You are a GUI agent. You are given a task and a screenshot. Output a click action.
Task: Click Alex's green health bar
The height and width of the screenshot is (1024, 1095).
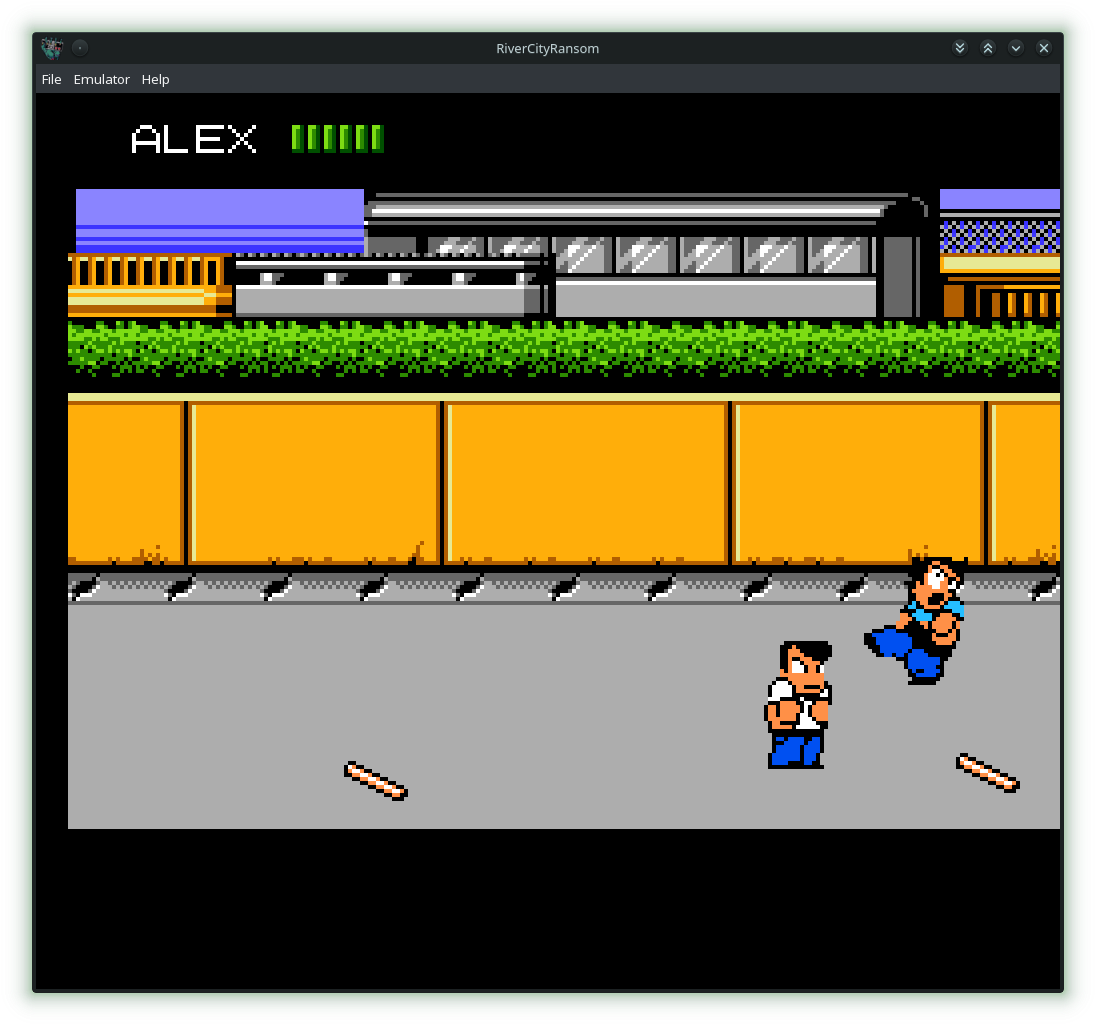pyautogui.click(x=337, y=138)
